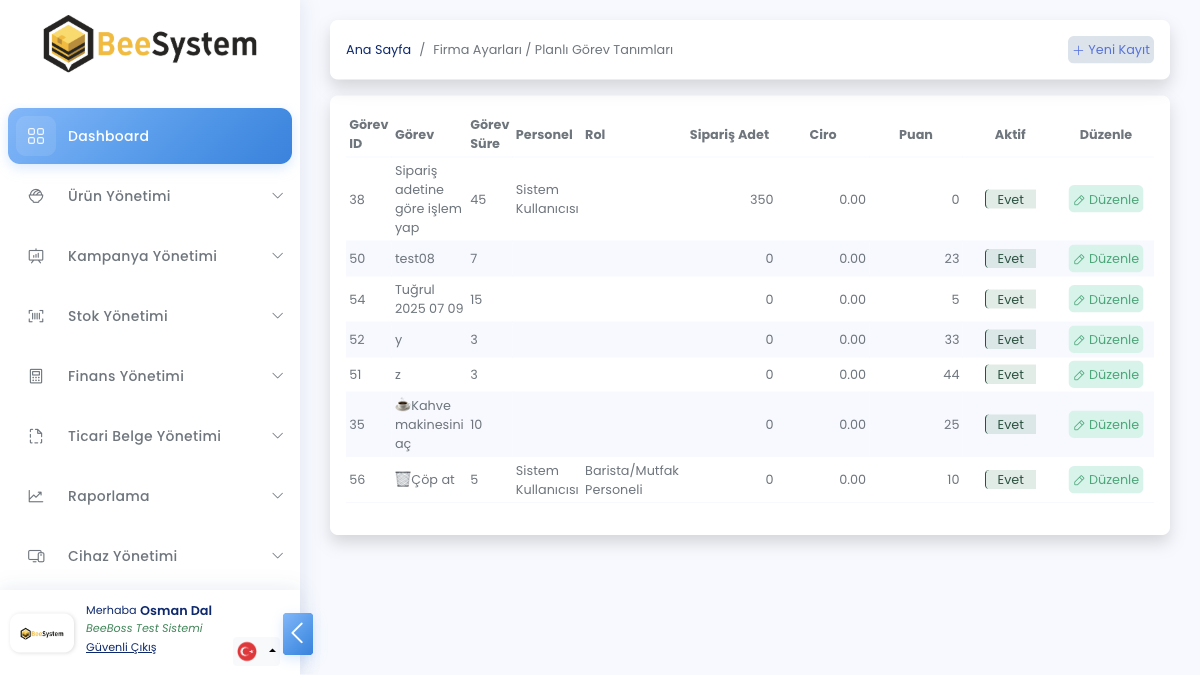Click the Finans Yönetimi calculator icon
The height and width of the screenshot is (675, 1200).
(36, 376)
